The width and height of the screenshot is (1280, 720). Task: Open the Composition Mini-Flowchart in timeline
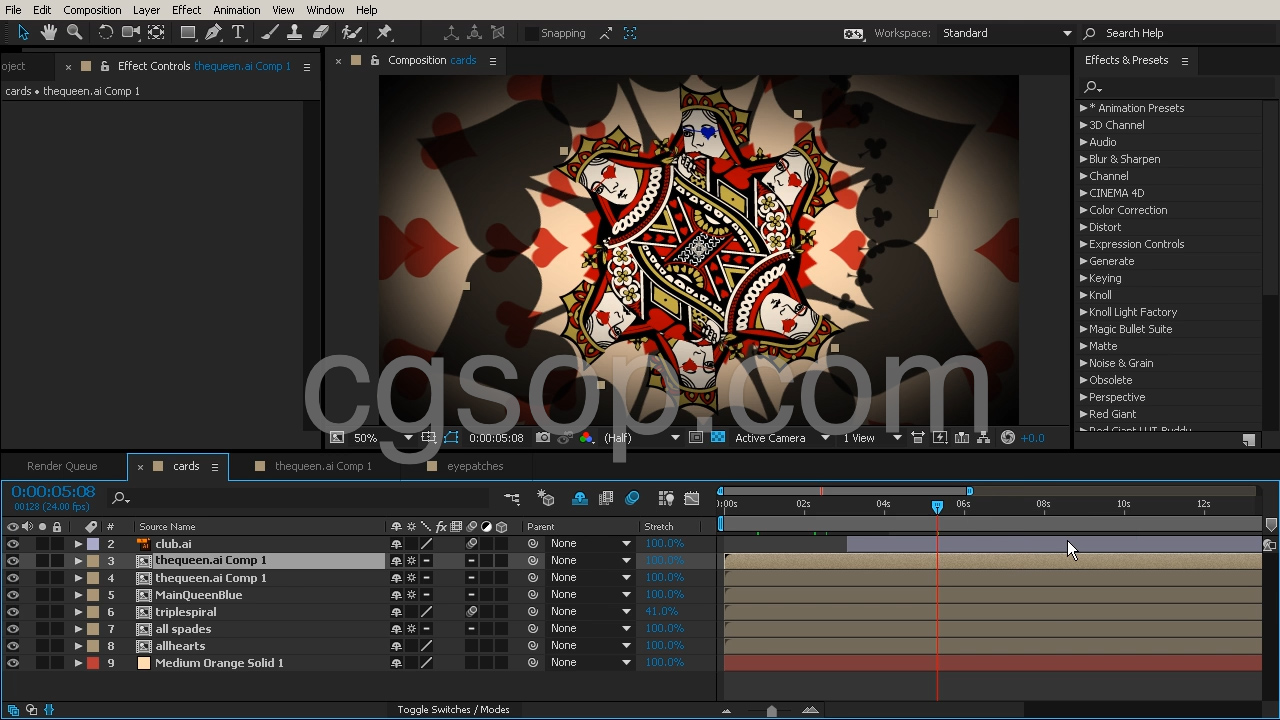(512, 498)
